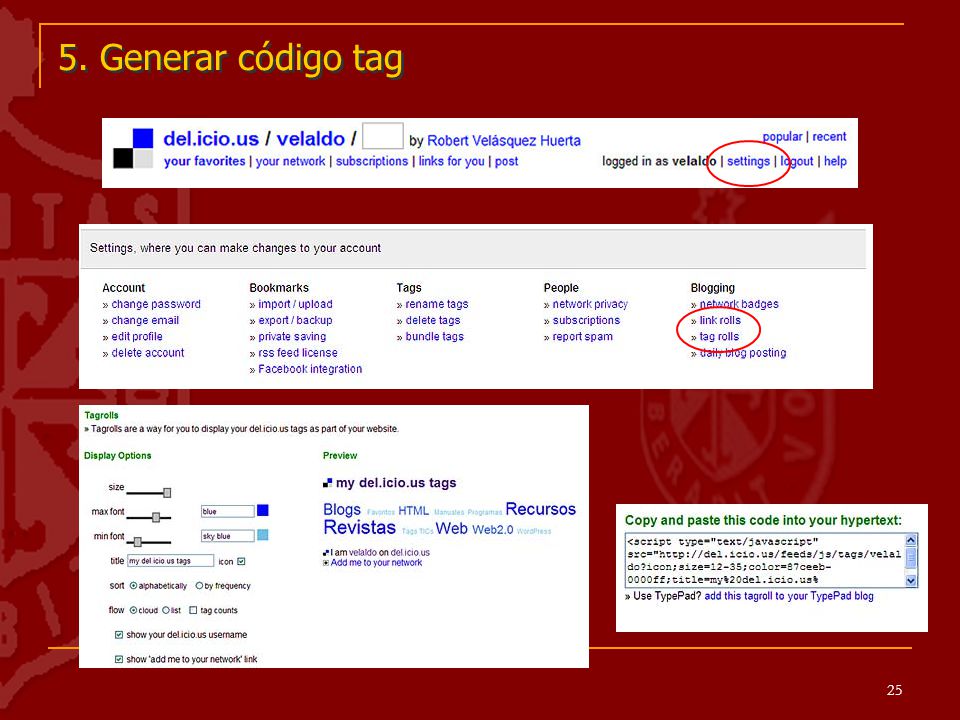Enable the tag counts checkbox
The image size is (960, 720).
pyautogui.click(x=193, y=610)
